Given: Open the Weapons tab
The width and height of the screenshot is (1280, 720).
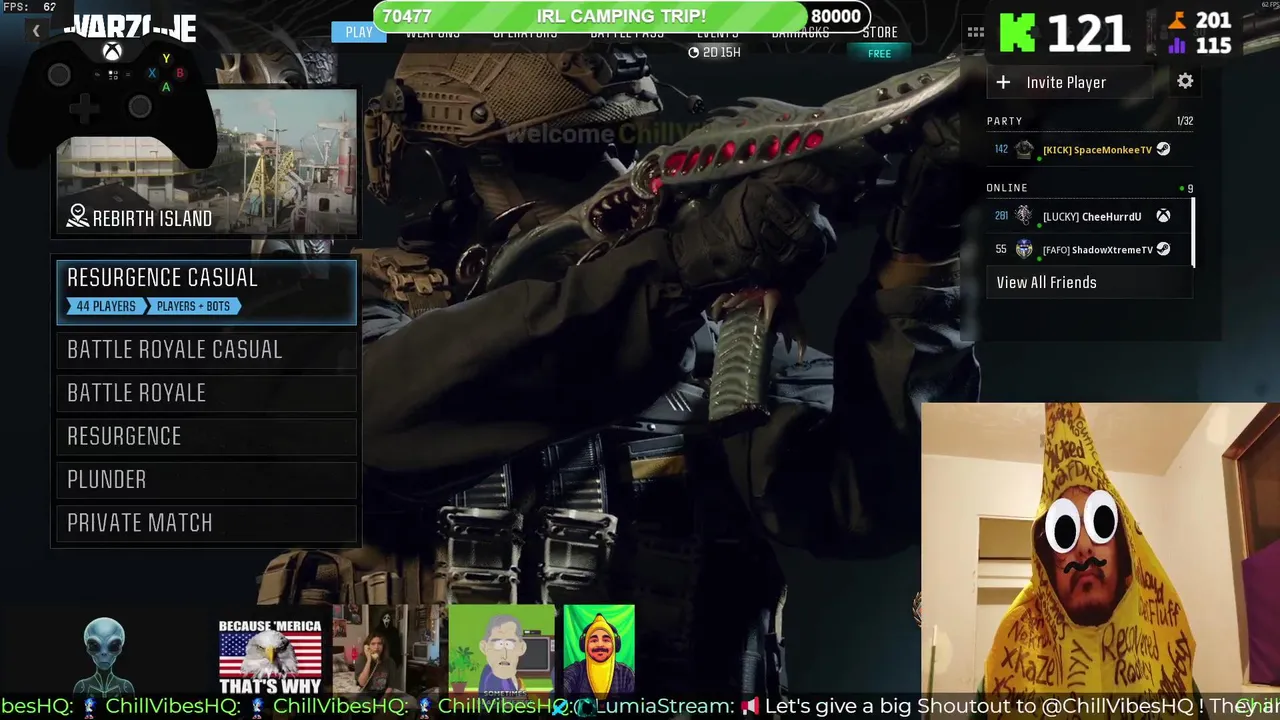Looking at the screenshot, I should 432,35.
